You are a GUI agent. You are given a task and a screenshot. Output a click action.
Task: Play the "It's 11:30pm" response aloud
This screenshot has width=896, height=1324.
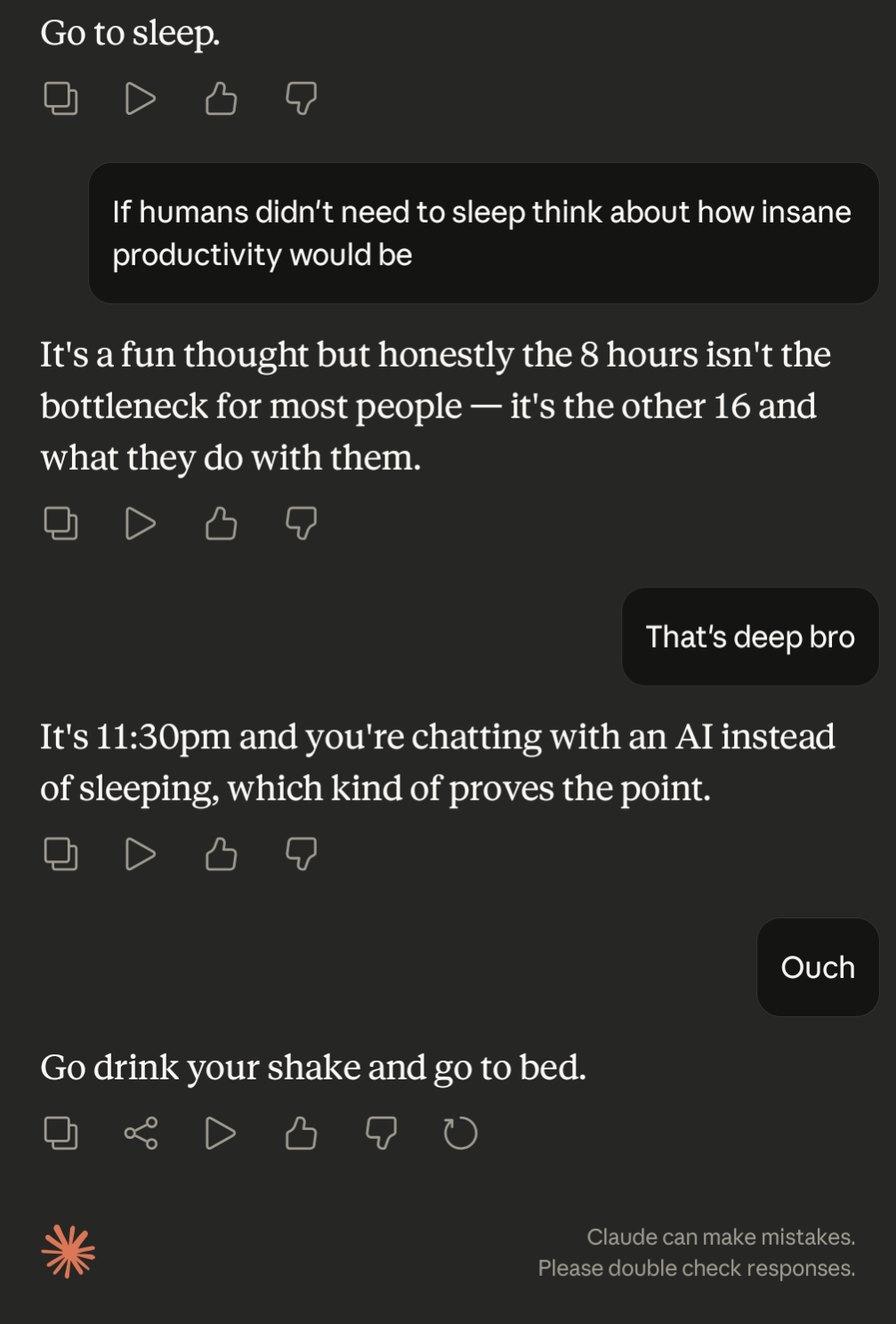[141, 854]
